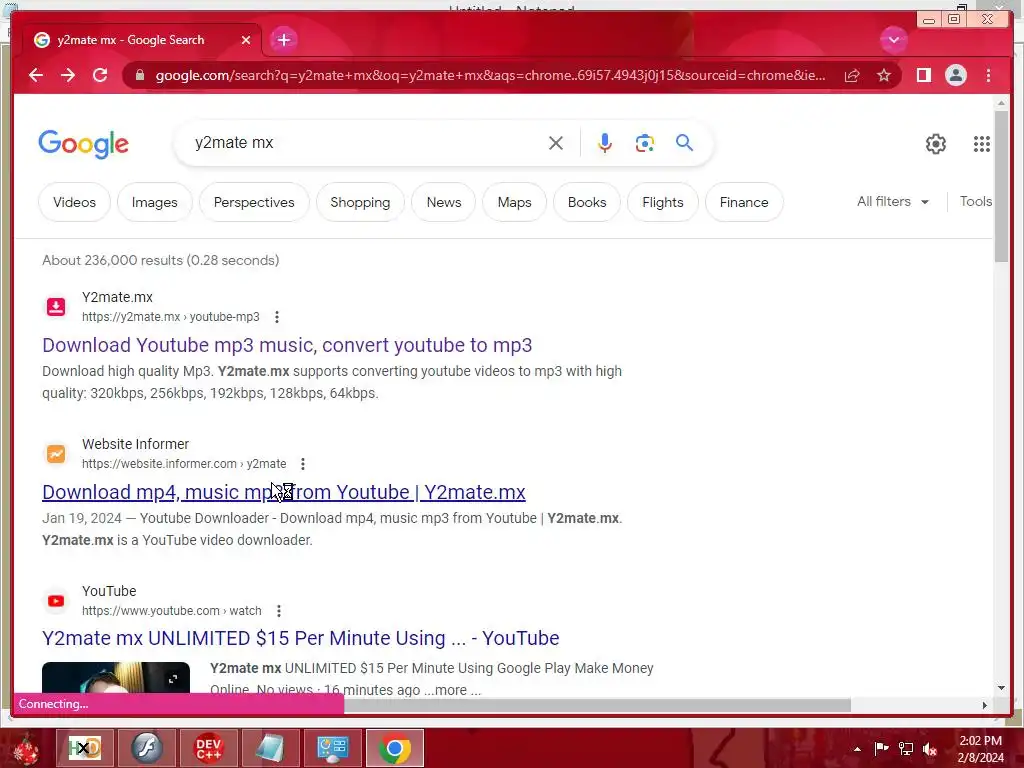The width and height of the screenshot is (1024, 768).
Task: Click the Website Informer favicon
Action: pos(56,453)
